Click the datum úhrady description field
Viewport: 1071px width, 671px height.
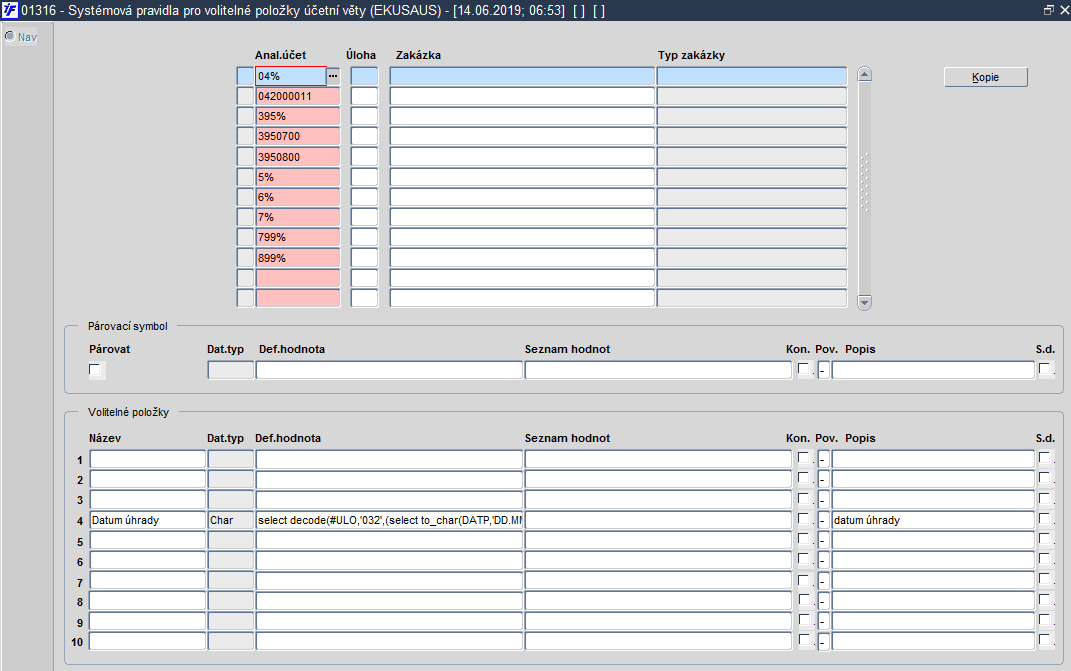point(933,520)
